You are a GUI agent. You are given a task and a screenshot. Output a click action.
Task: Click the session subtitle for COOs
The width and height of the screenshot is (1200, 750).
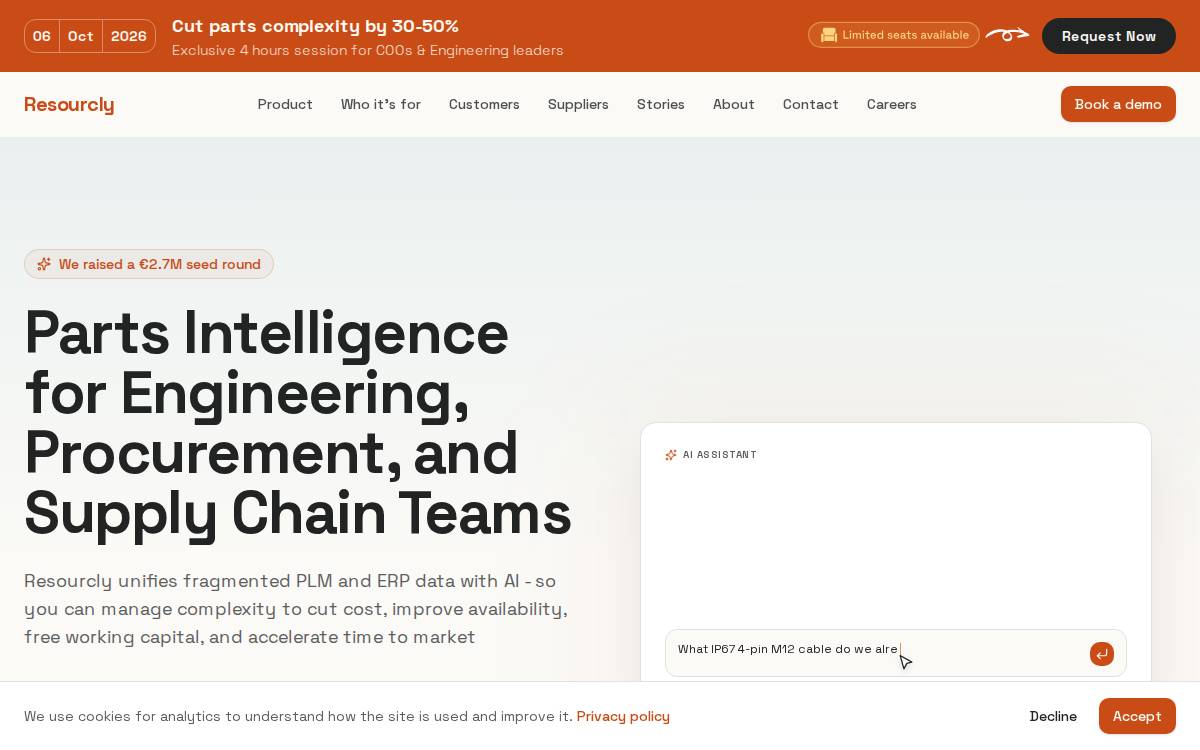(x=368, y=50)
